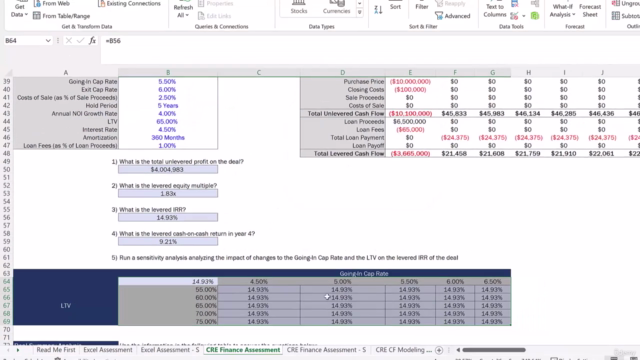The width and height of the screenshot is (640, 360).
Task: Open Advanced filter options
Action: click(x=453, y=16)
